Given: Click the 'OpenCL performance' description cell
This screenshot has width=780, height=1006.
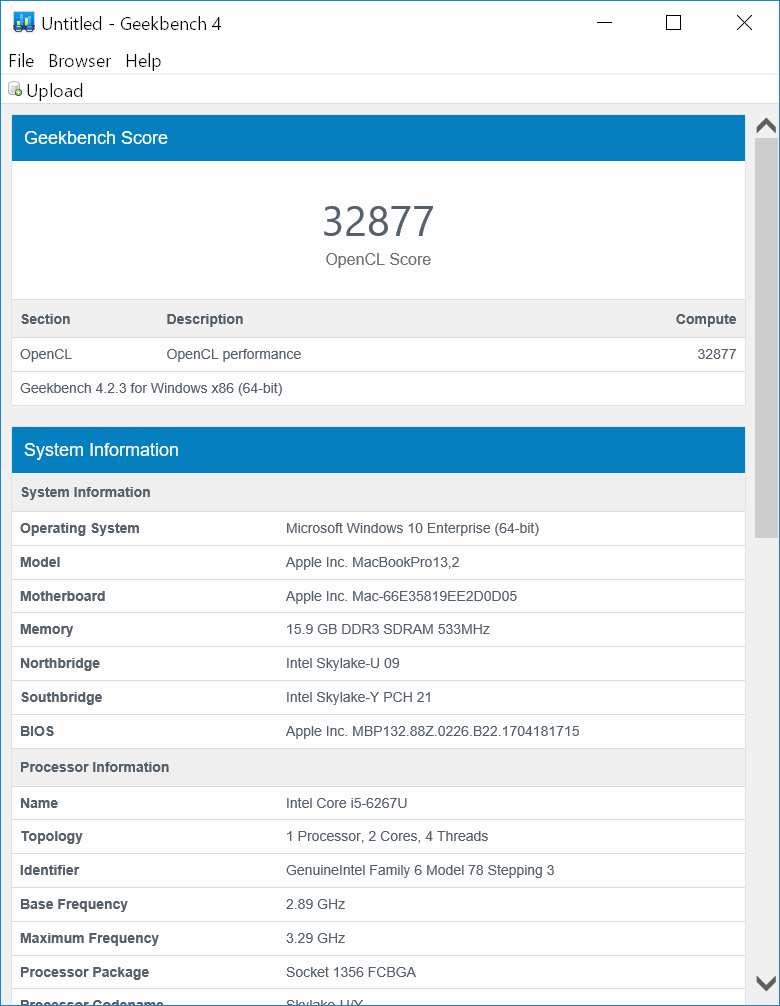Looking at the screenshot, I should tap(233, 354).
